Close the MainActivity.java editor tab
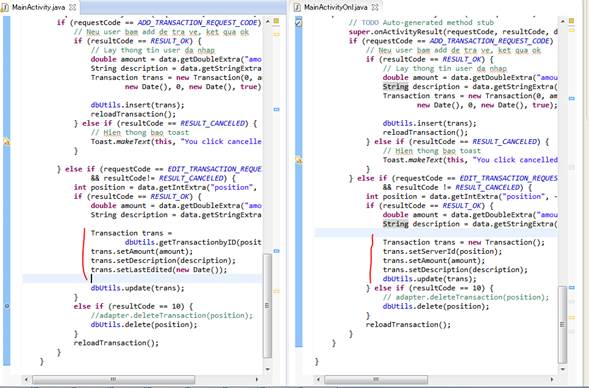Image resolution: width=589 pixels, height=388 pixels. point(73,7)
